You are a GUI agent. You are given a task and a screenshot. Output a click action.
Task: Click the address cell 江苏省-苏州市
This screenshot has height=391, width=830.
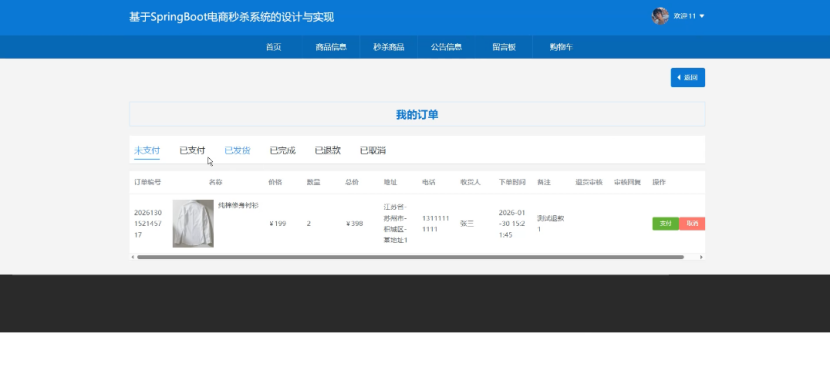(x=395, y=224)
